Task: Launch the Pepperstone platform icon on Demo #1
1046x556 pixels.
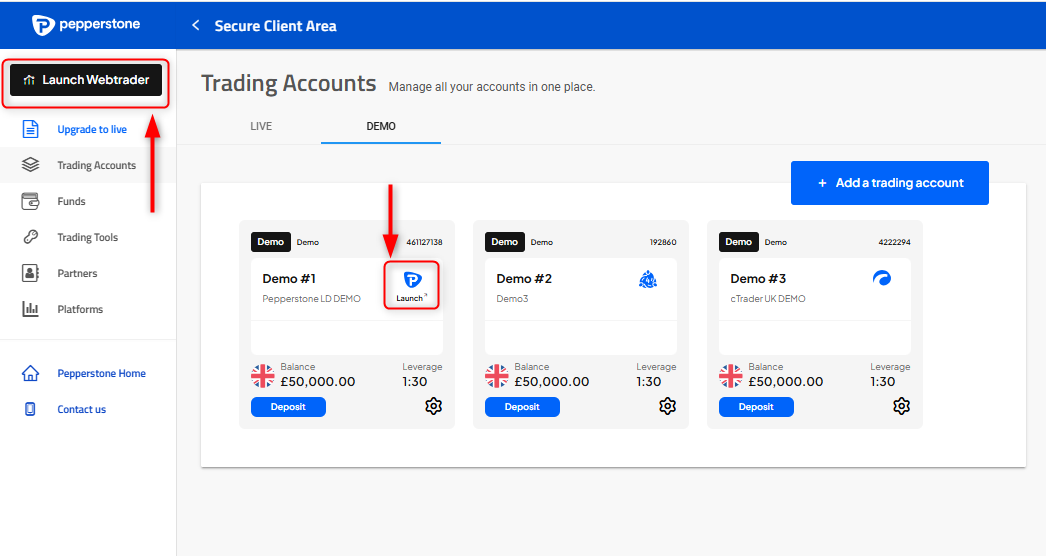Action: point(411,285)
